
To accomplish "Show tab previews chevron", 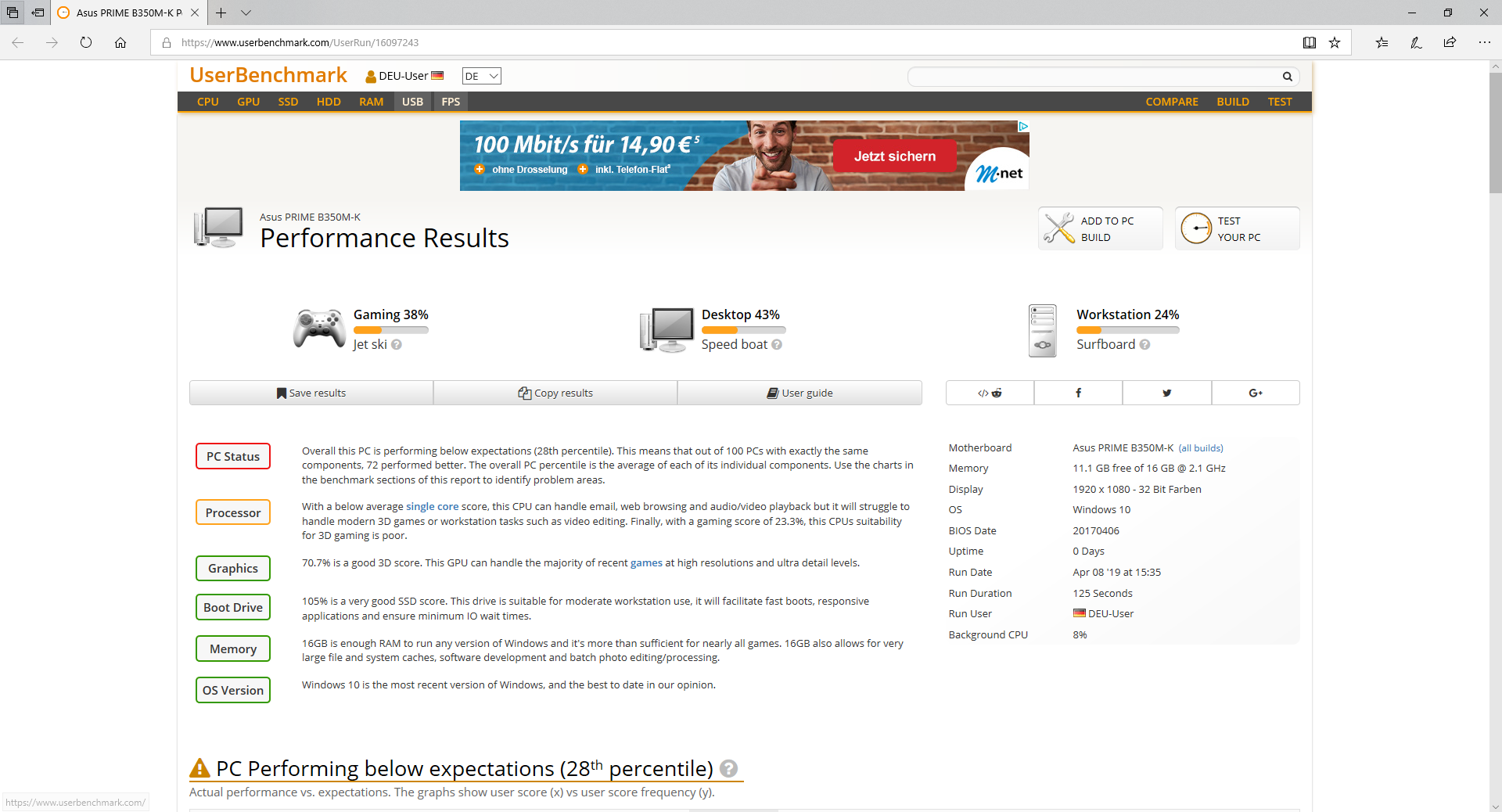I will tap(246, 13).
